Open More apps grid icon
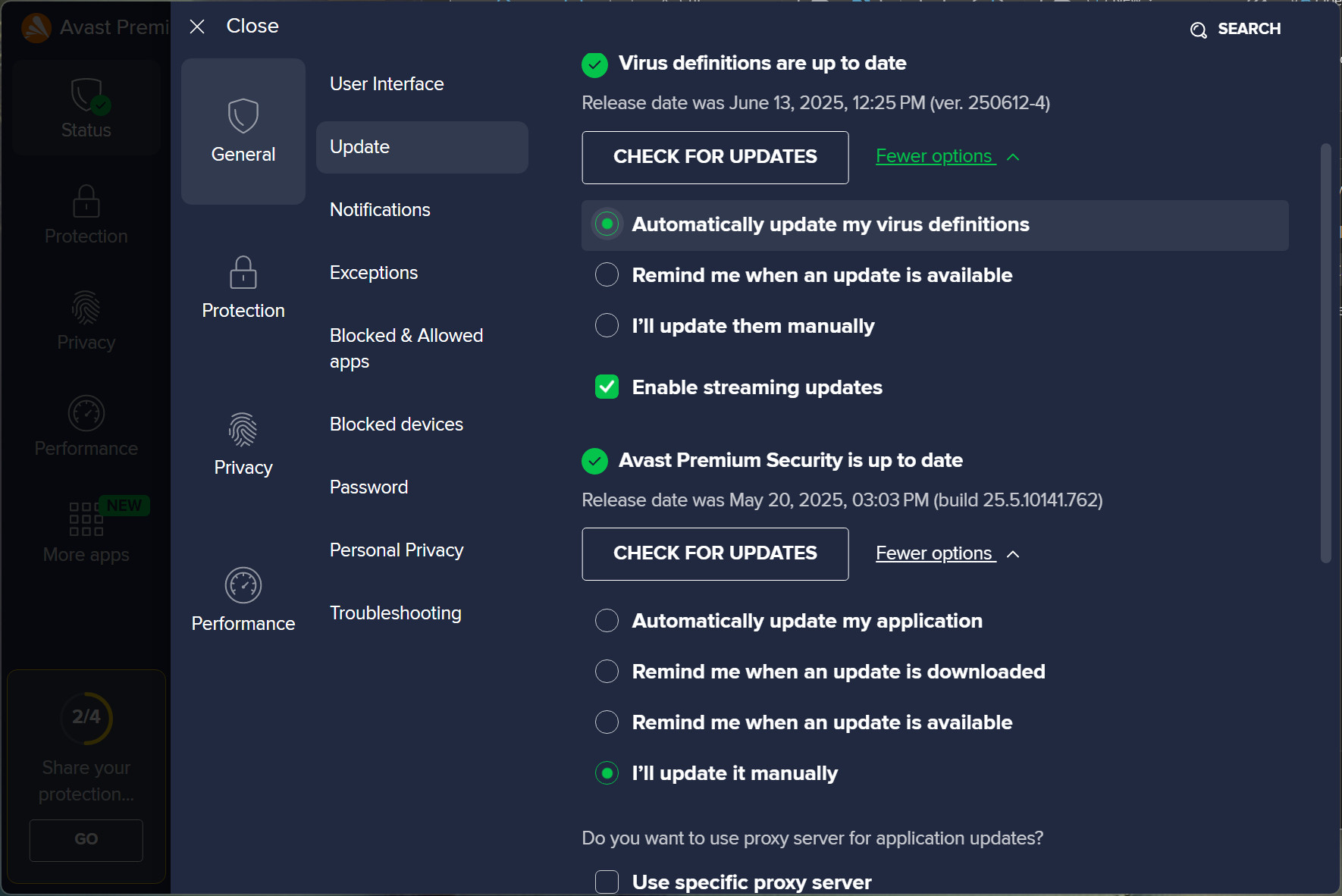Screen dimensions: 1342x896 85,519
